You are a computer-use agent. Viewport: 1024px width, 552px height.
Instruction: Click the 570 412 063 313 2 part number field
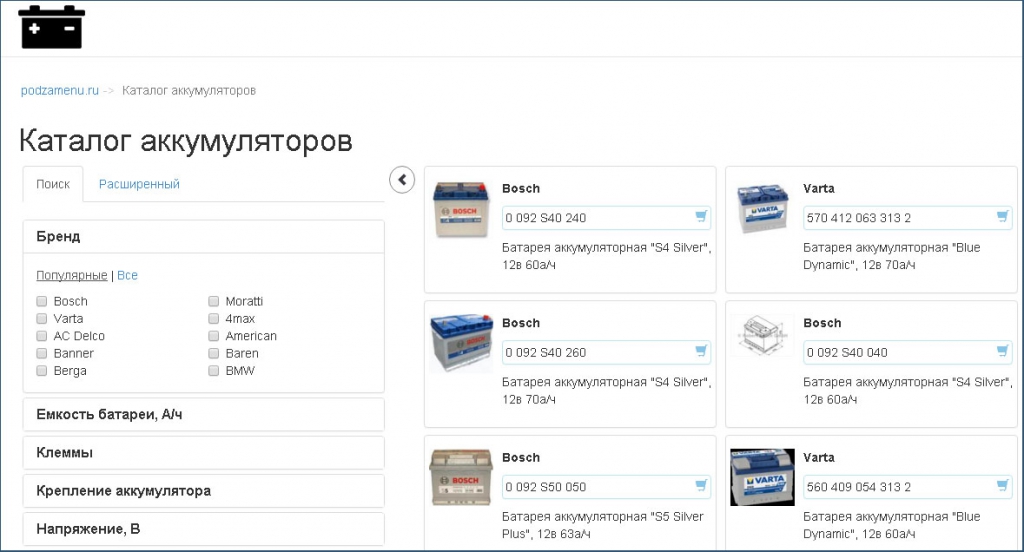tap(907, 218)
